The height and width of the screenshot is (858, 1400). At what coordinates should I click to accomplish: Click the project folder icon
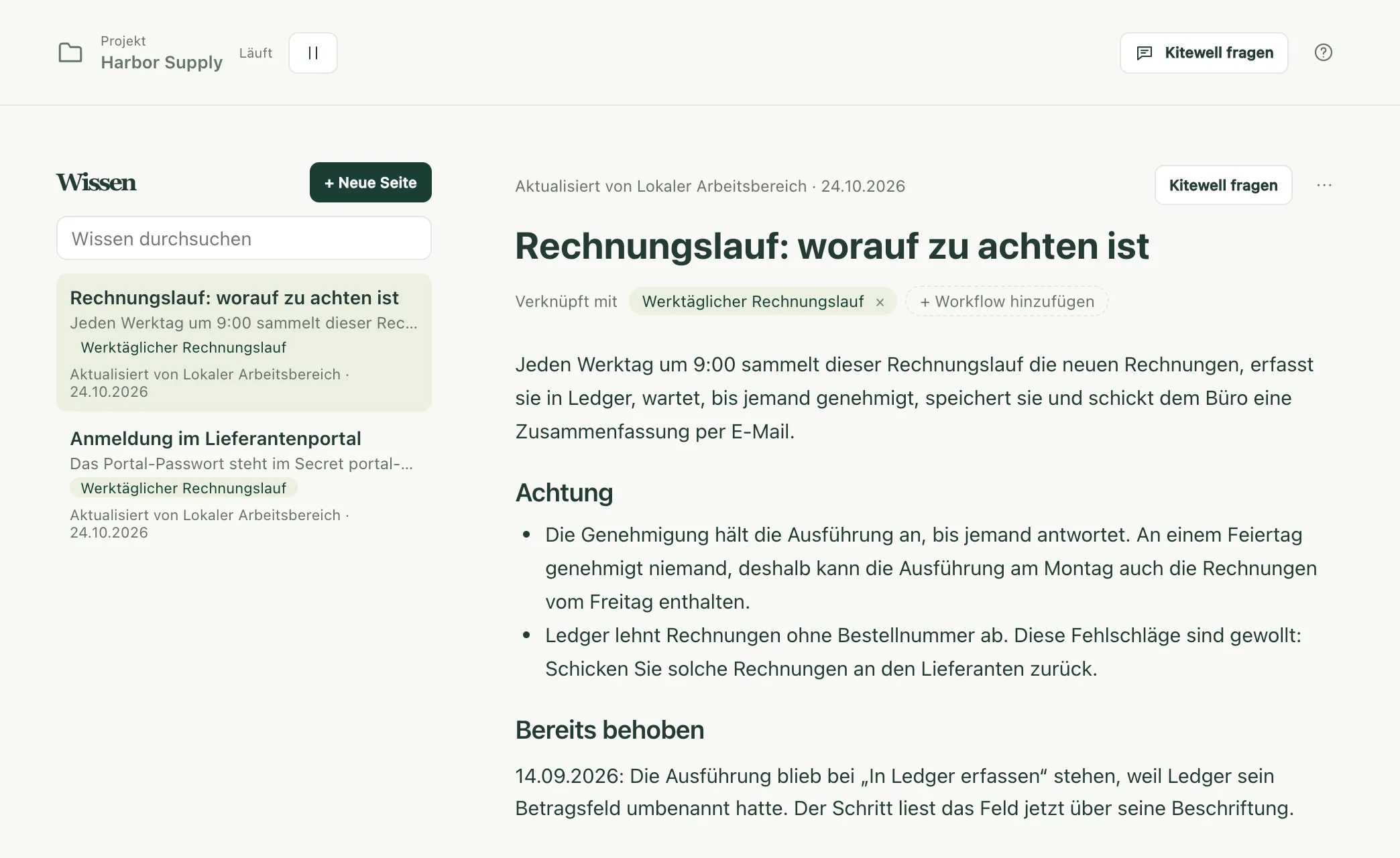click(x=70, y=52)
